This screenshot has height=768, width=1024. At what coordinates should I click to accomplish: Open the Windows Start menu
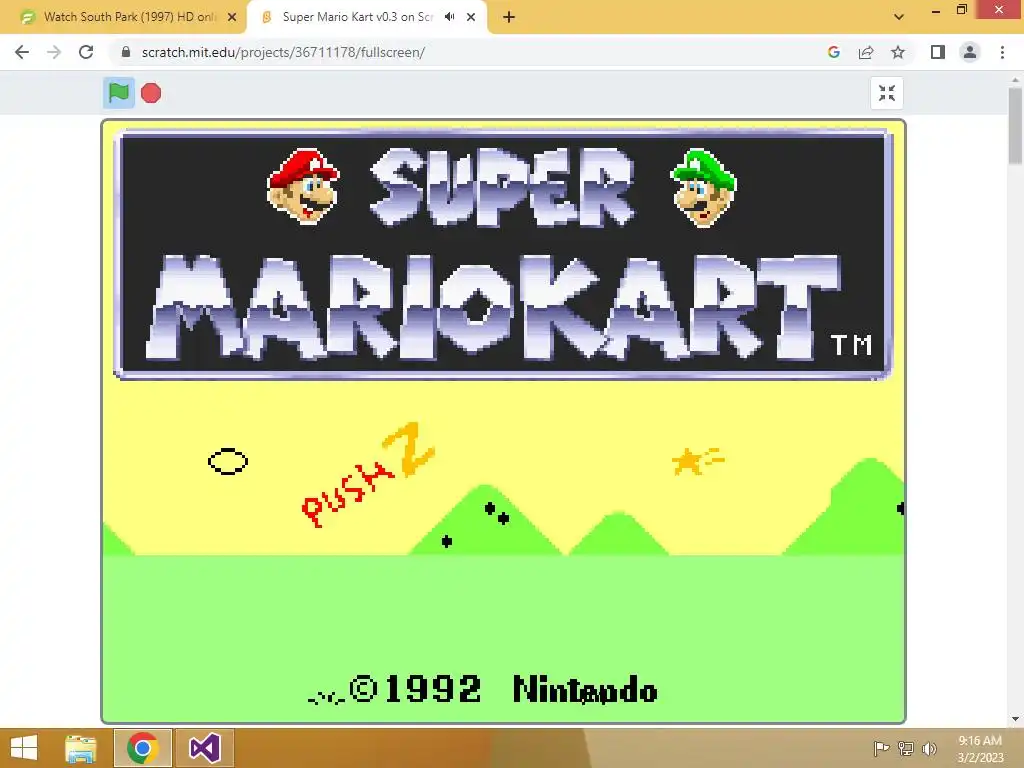(24, 748)
